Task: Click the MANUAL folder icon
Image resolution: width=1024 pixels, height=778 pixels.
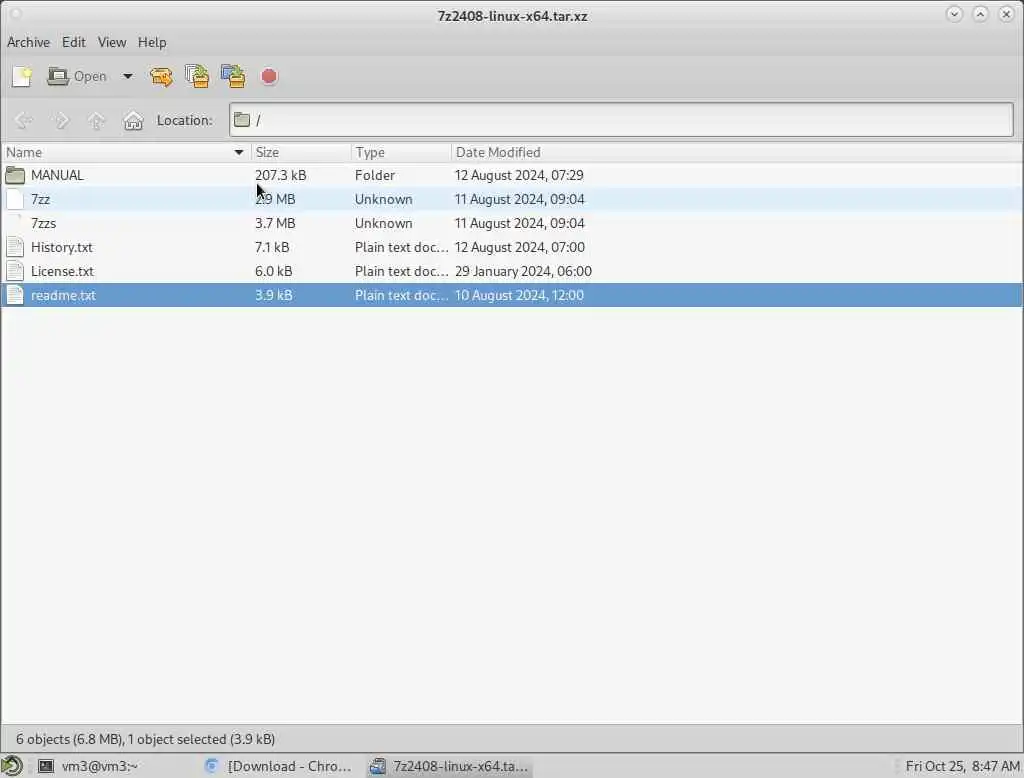Action: click(x=15, y=175)
